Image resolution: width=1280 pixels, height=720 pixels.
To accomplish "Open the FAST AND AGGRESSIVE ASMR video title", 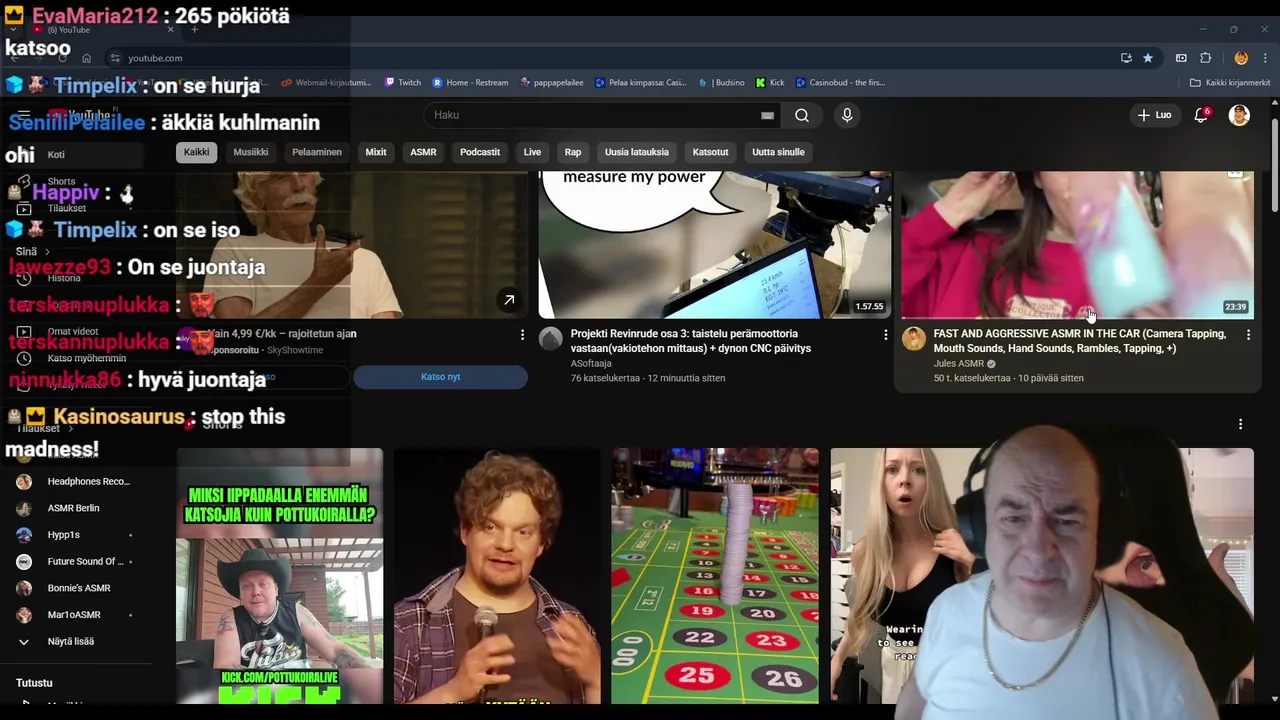I will [1080, 341].
